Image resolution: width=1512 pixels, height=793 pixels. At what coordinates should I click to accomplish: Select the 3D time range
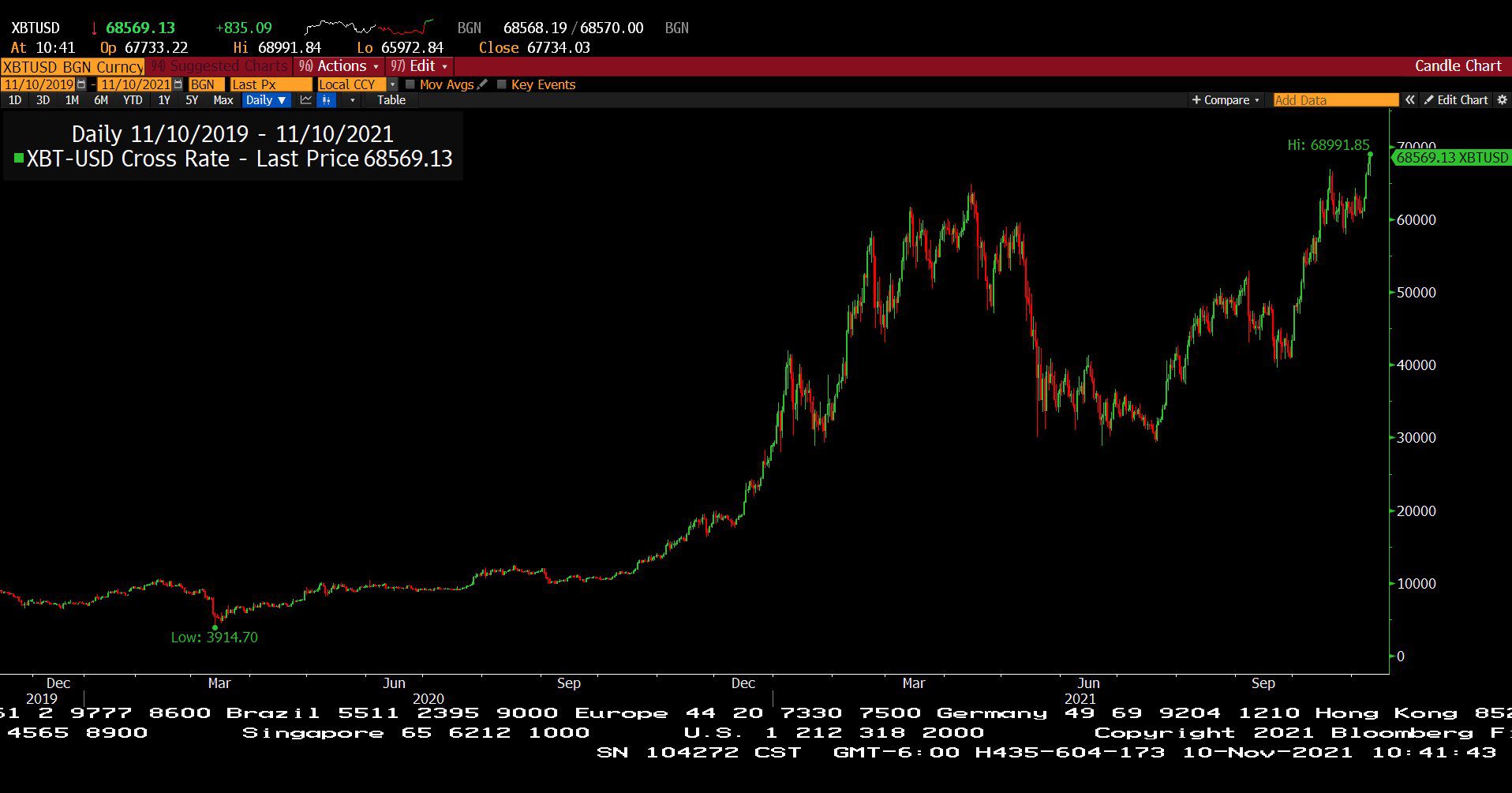pyautogui.click(x=43, y=100)
